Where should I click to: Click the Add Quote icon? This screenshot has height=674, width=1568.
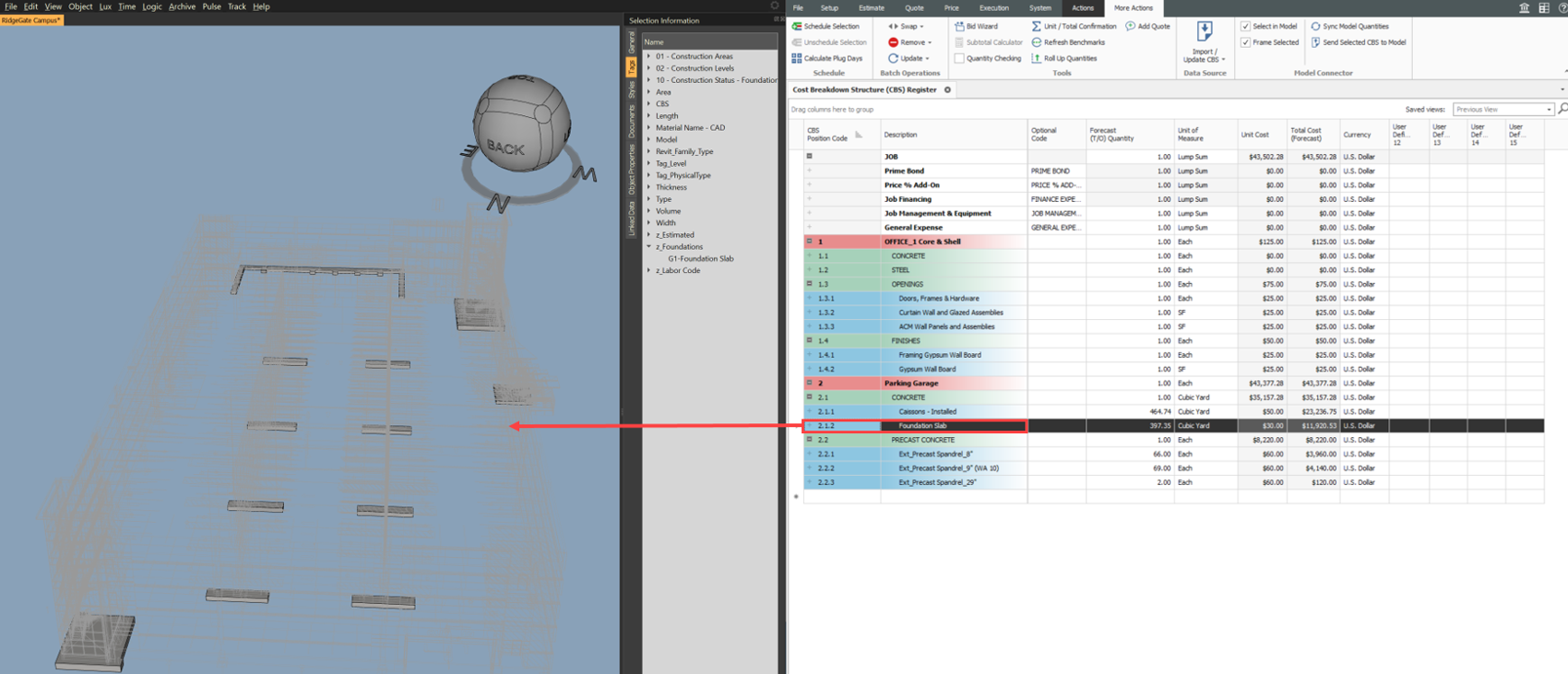[1130, 27]
